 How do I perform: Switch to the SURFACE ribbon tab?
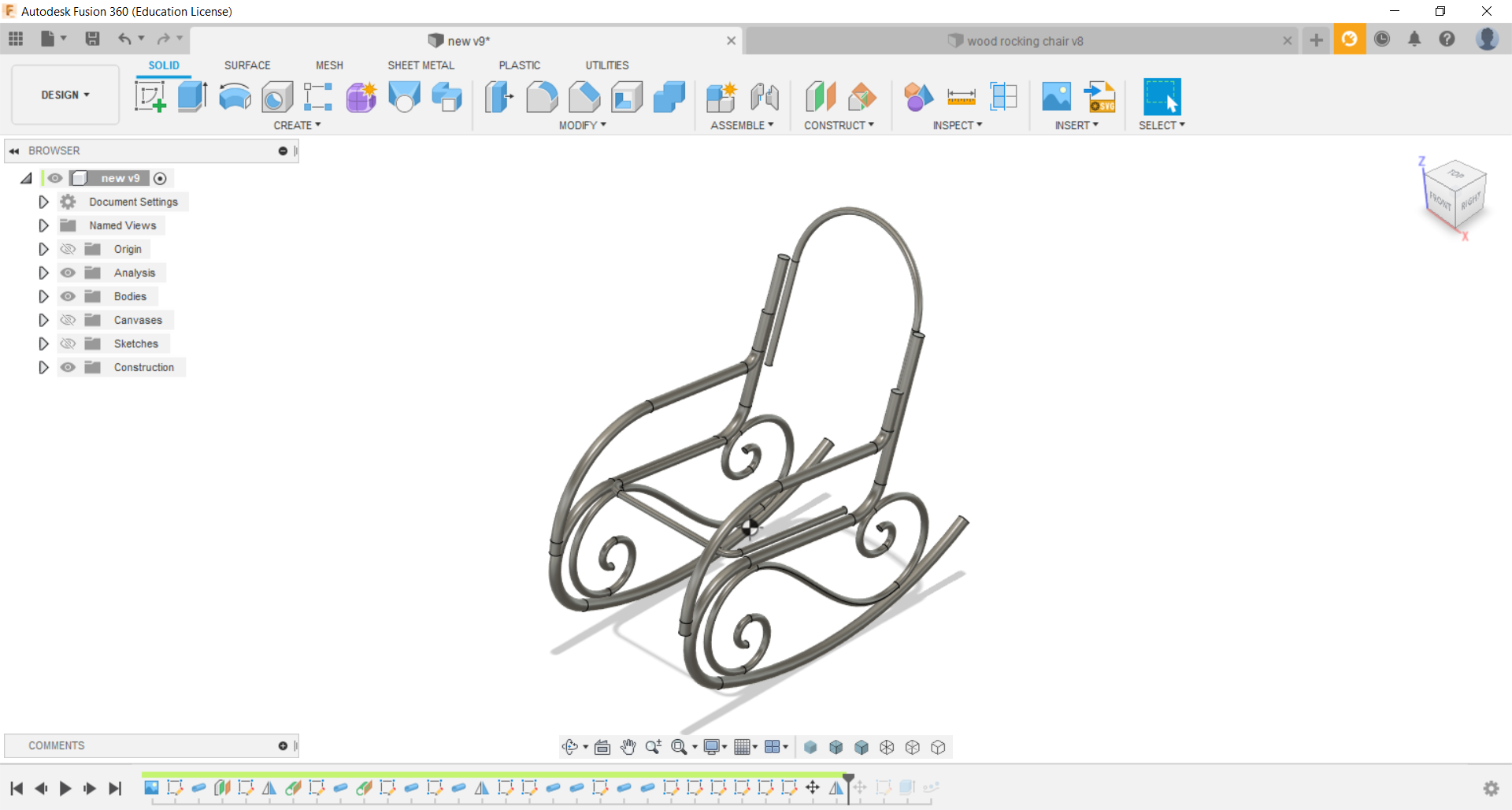[x=247, y=65]
